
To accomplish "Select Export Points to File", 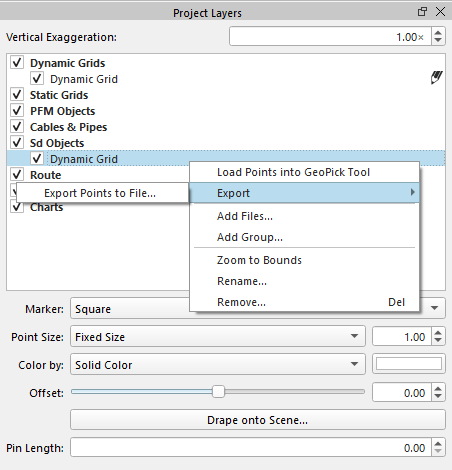I will click(x=100, y=193).
